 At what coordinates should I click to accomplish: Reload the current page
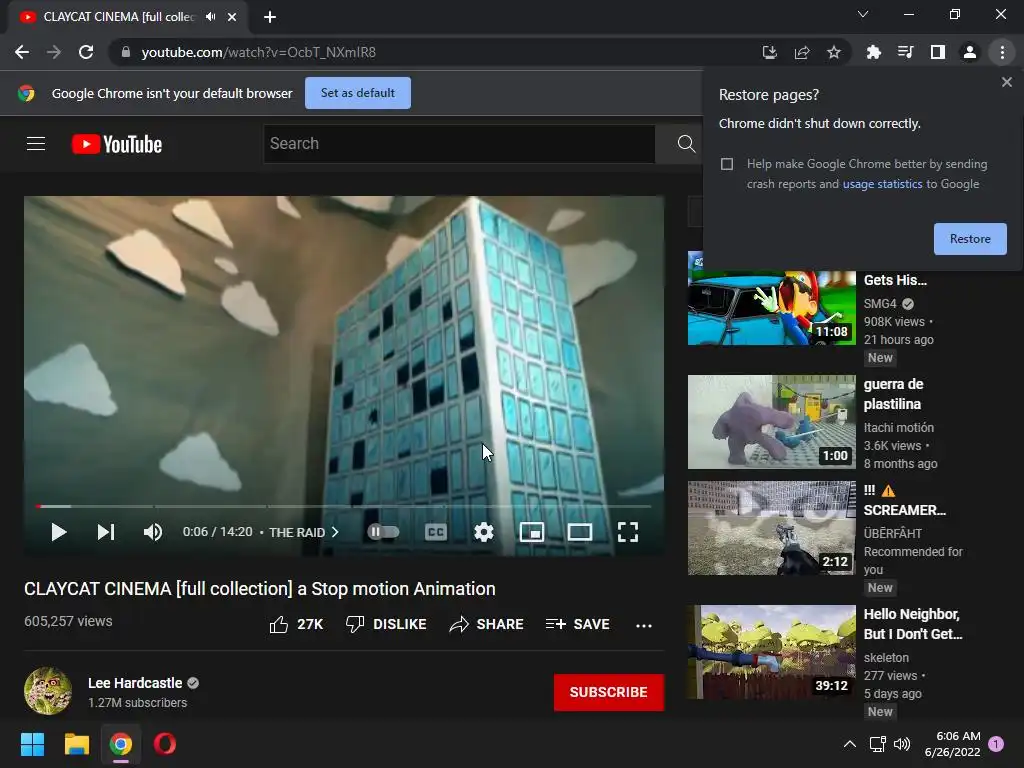[x=86, y=52]
